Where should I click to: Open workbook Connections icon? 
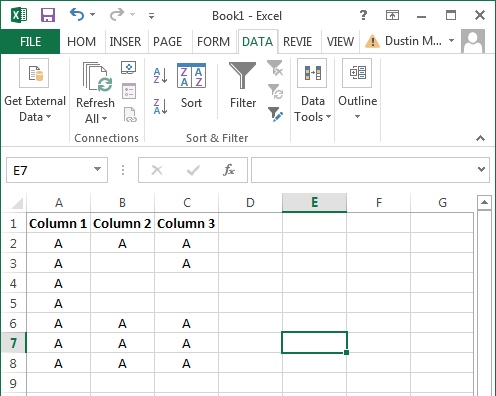(129, 68)
